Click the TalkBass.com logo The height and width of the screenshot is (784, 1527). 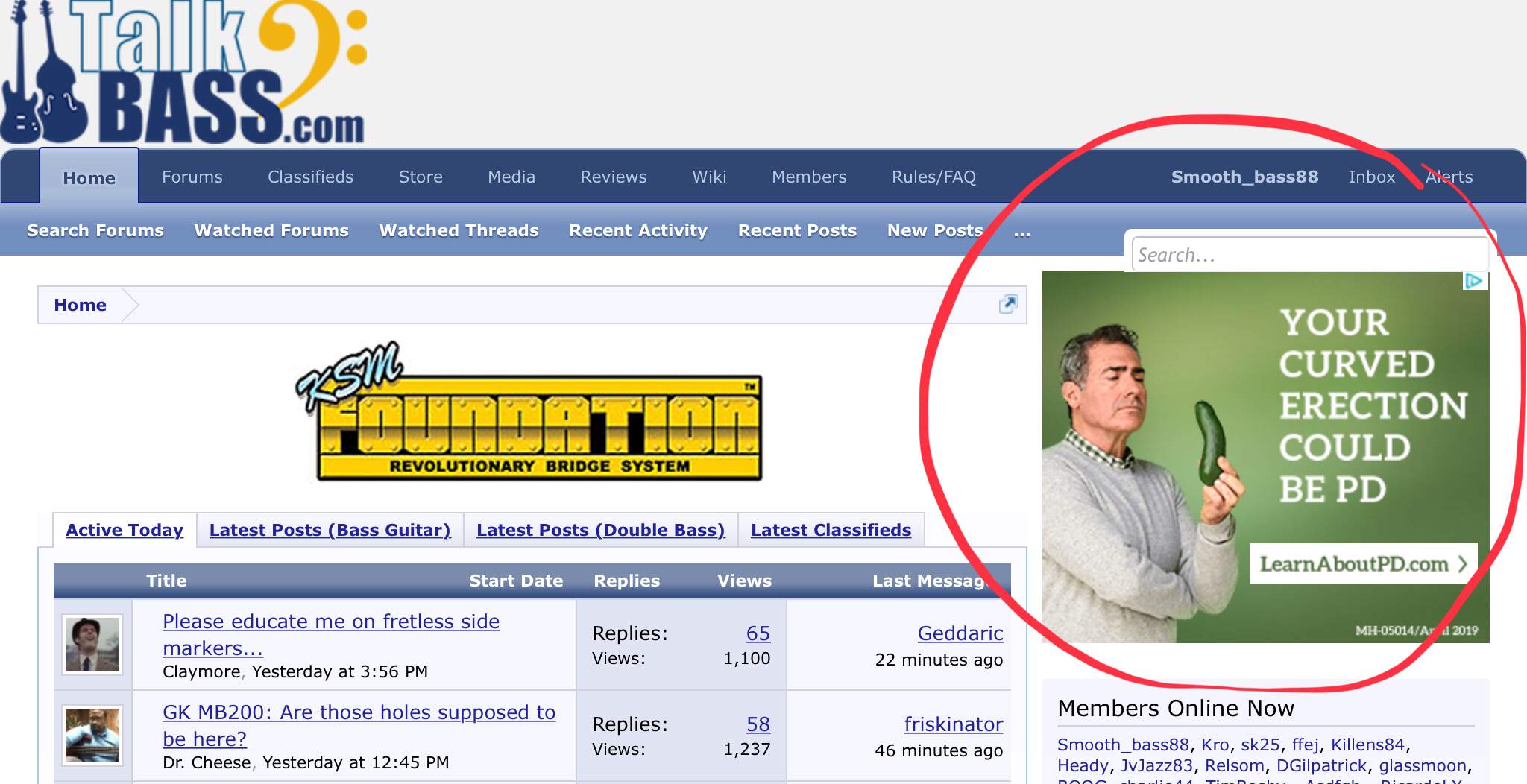tap(183, 72)
